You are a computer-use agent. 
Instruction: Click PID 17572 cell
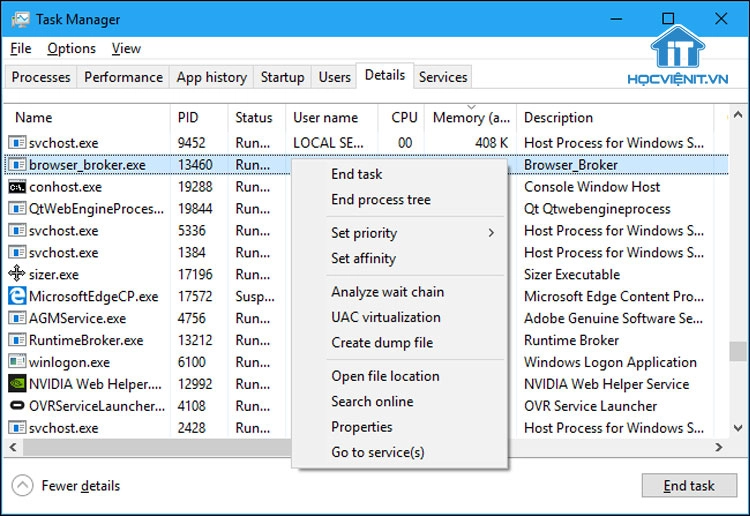(x=195, y=296)
